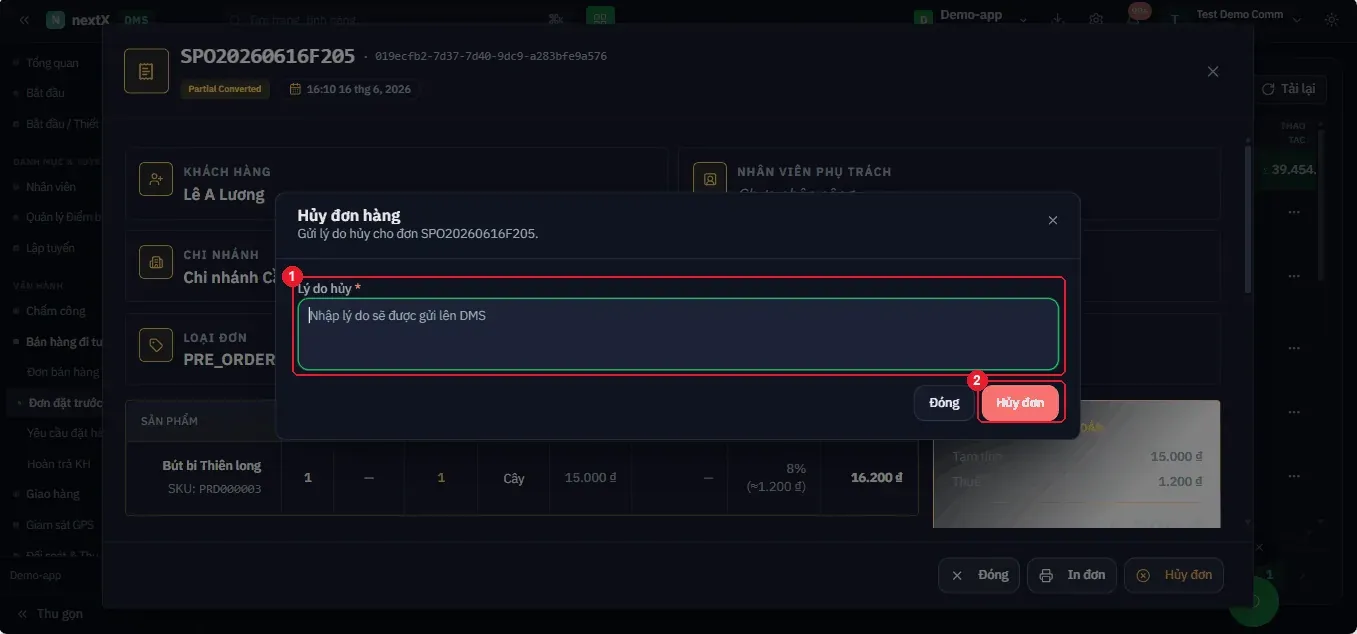Image resolution: width=1357 pixels, height=634 pixels.
Task: Open Hoàn trả KH in the sidebar
Action: coord(59,464)
